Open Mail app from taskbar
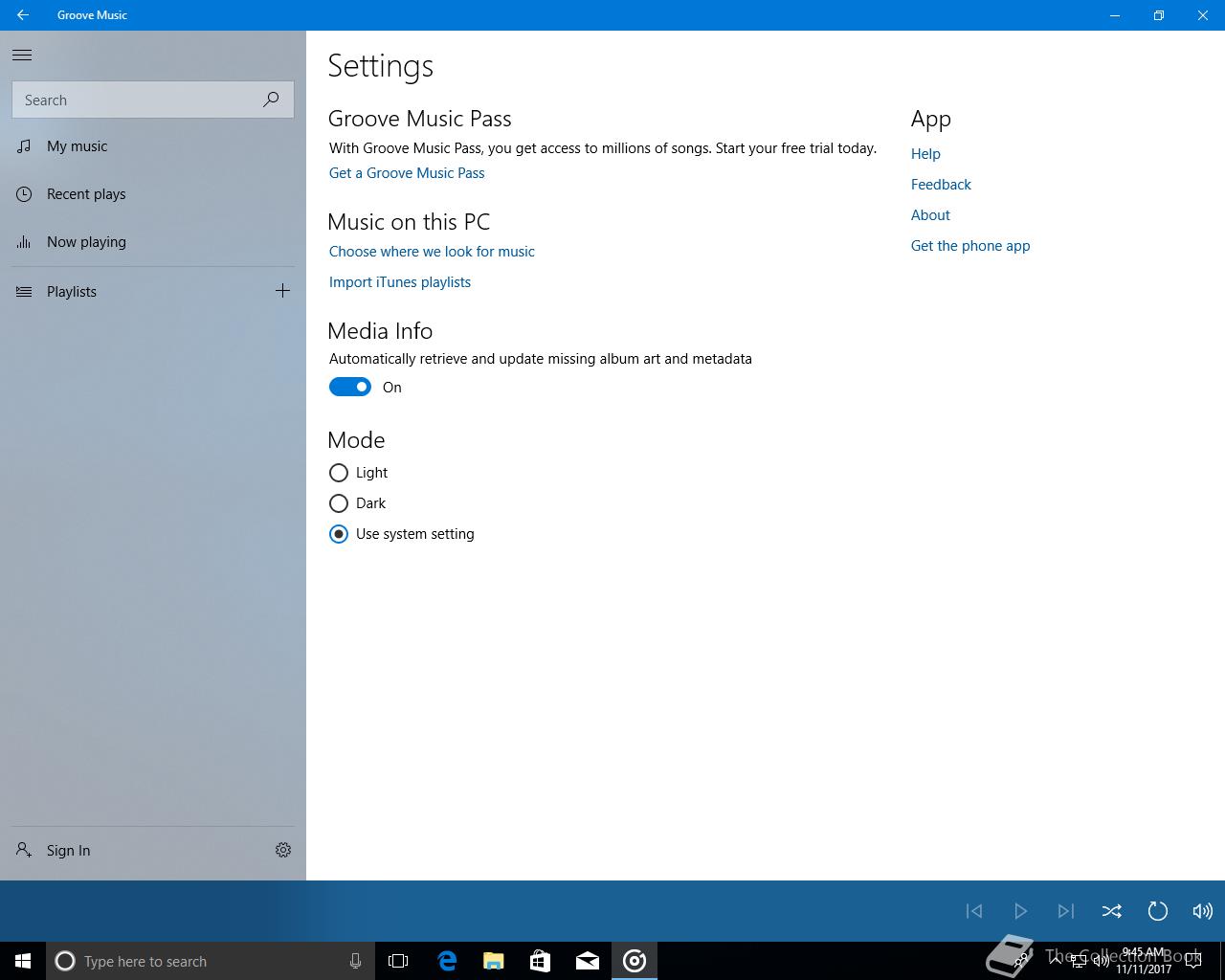This screenshot has width=1225, height=980. (588, 961)
